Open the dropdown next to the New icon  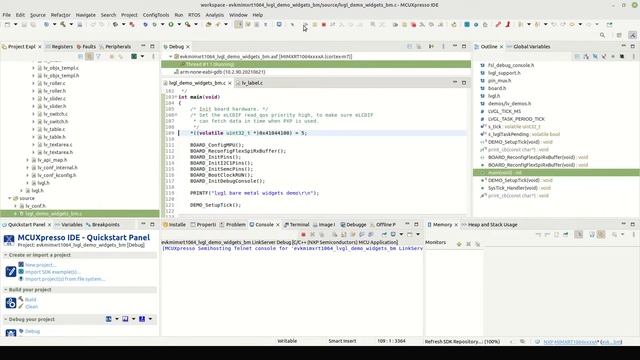tap(16, 24)
